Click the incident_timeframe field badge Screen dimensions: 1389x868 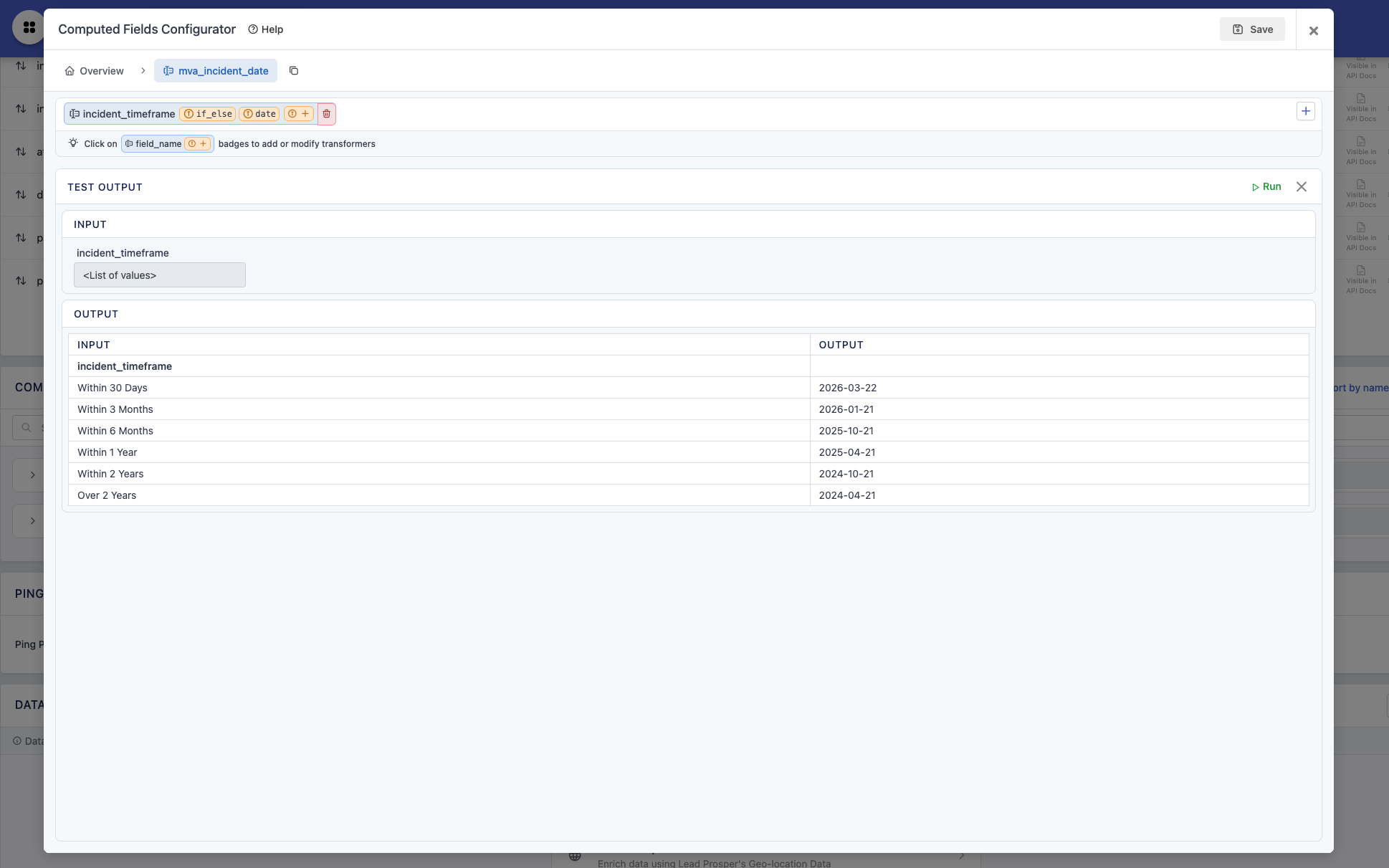123,114
